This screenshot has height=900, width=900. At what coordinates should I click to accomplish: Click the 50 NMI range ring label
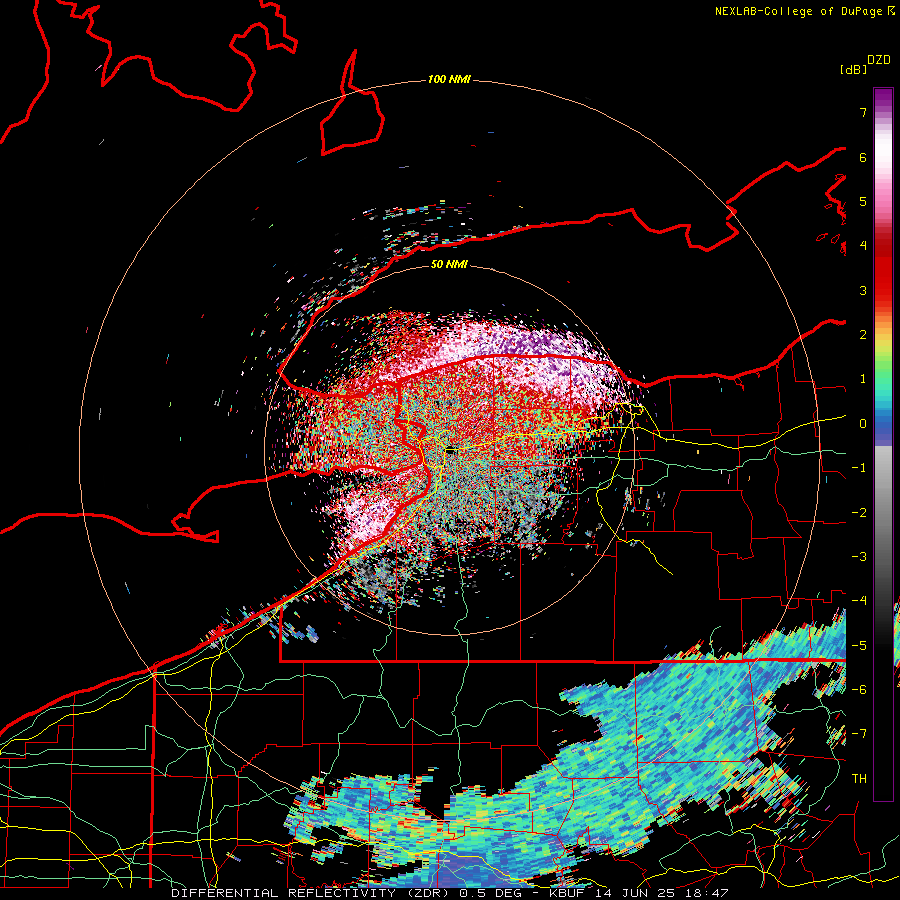449,264
